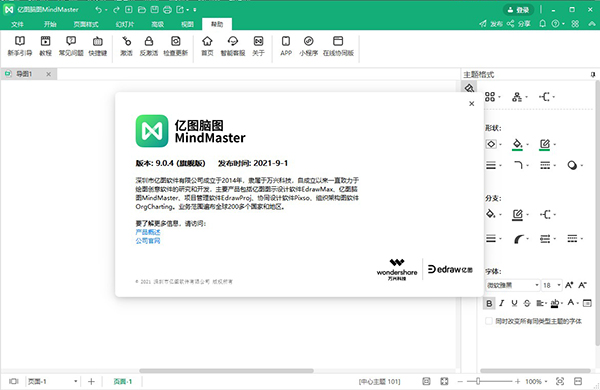Toggle Bold formatting button
600x390 pixels.
click(x=489, y=304)
